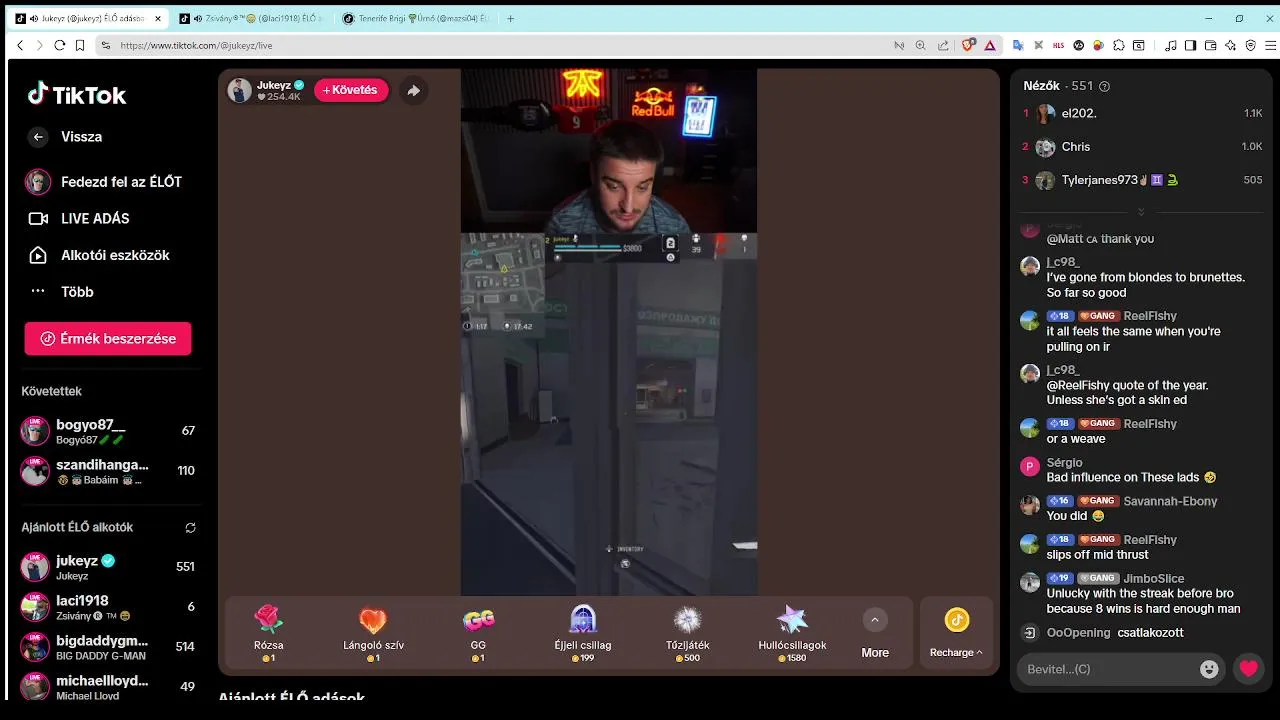Open the emoji picker in chat

coord(1209,669)
